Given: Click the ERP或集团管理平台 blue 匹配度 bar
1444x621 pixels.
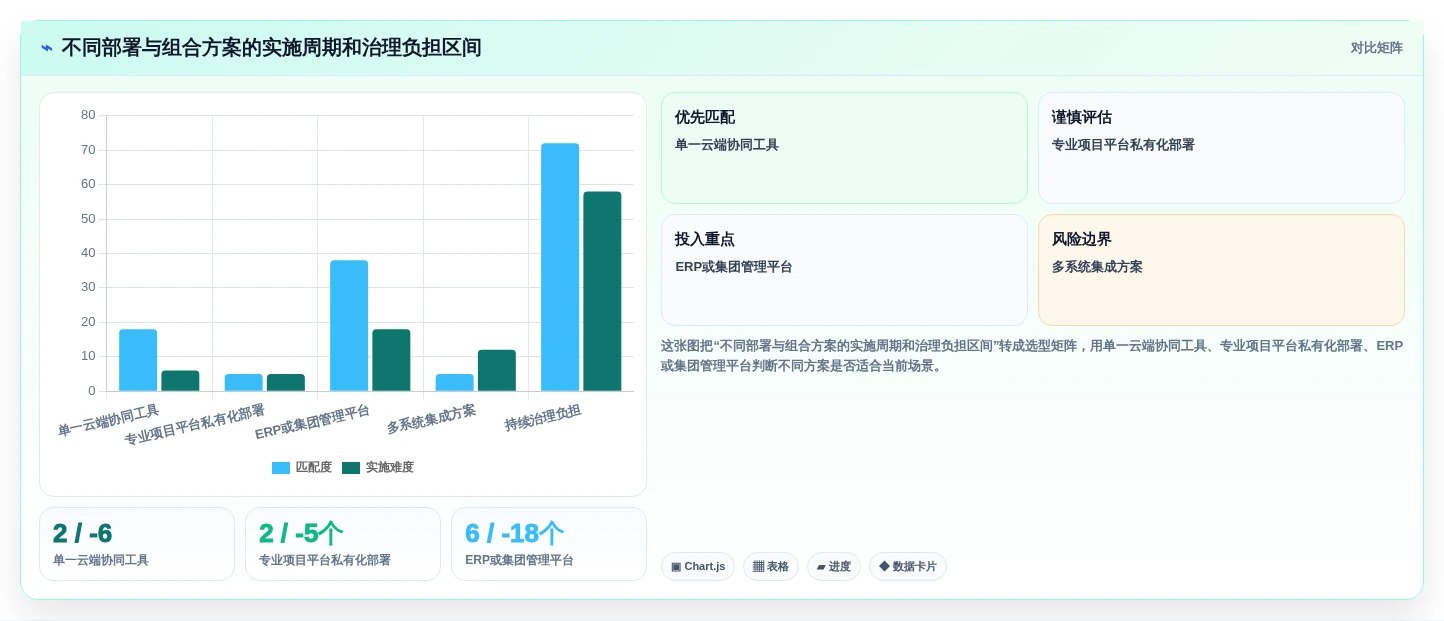Looking at the screenshot, I should pos(349,326).
